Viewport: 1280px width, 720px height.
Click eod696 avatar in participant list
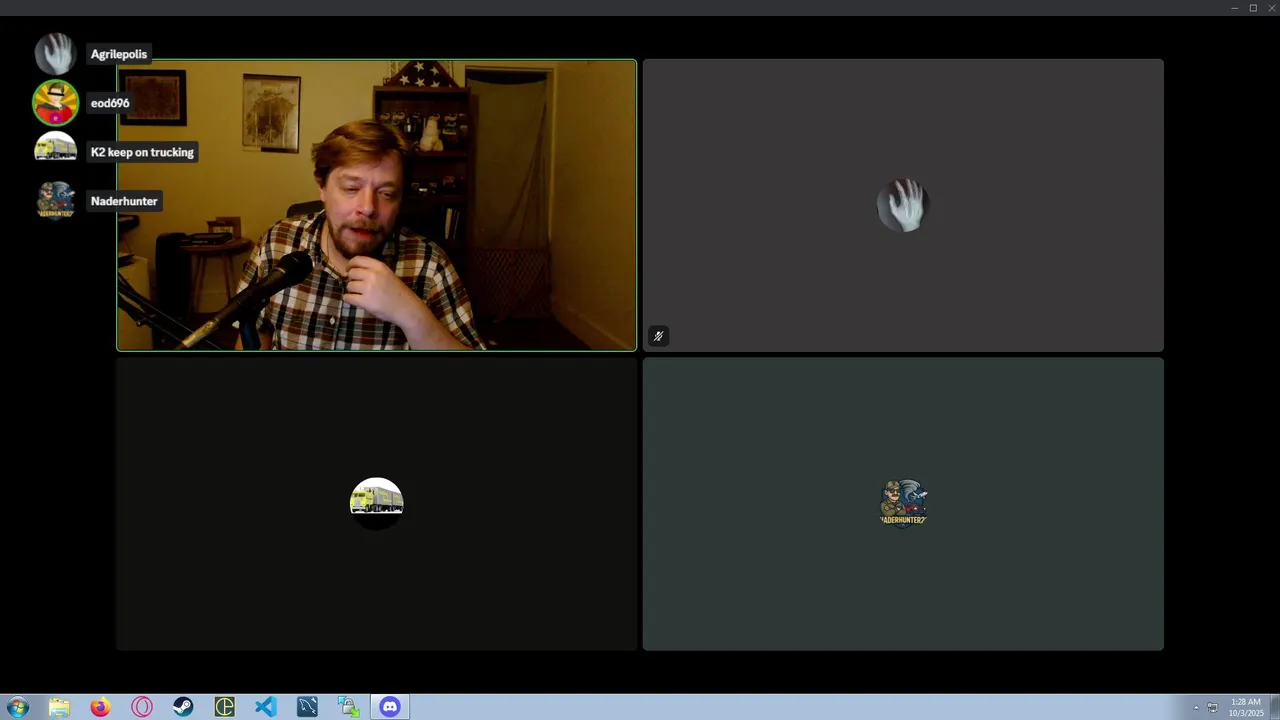[x=55, y=103]
